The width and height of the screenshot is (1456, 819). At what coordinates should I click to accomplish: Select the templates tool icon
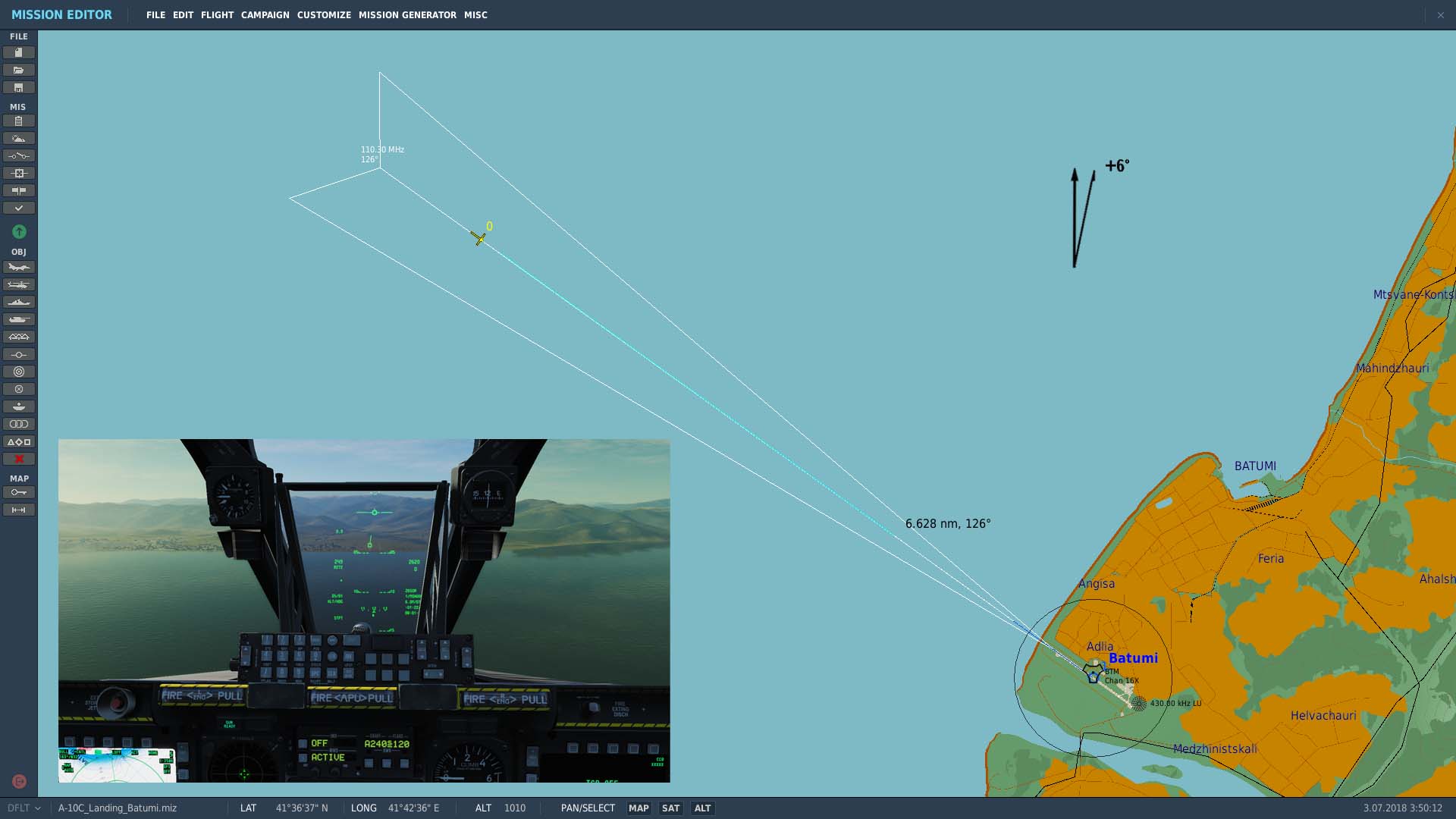pos(19,406)
